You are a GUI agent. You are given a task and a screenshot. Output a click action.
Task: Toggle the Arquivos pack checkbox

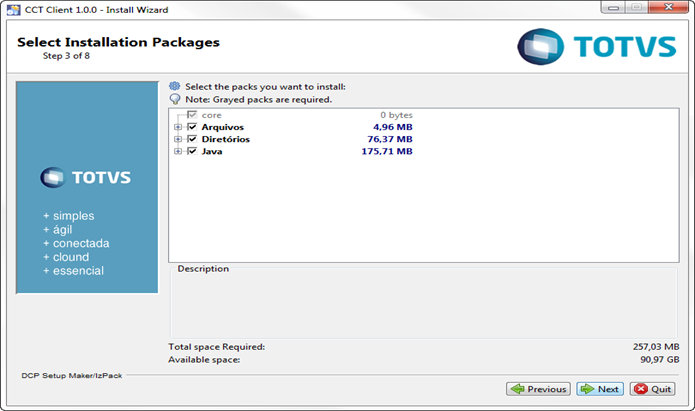192,127
